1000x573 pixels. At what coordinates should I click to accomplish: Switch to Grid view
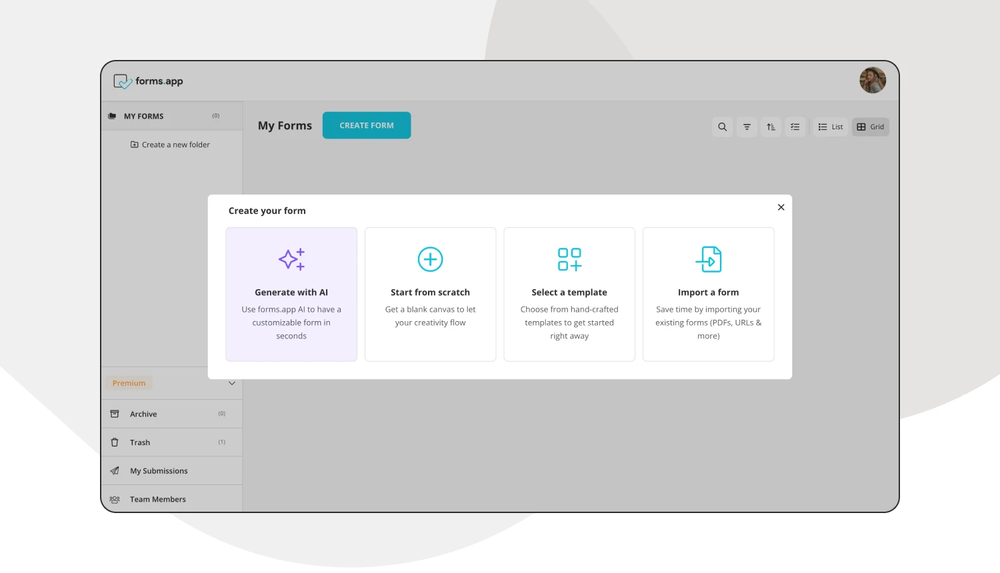(x=870, y=127)
